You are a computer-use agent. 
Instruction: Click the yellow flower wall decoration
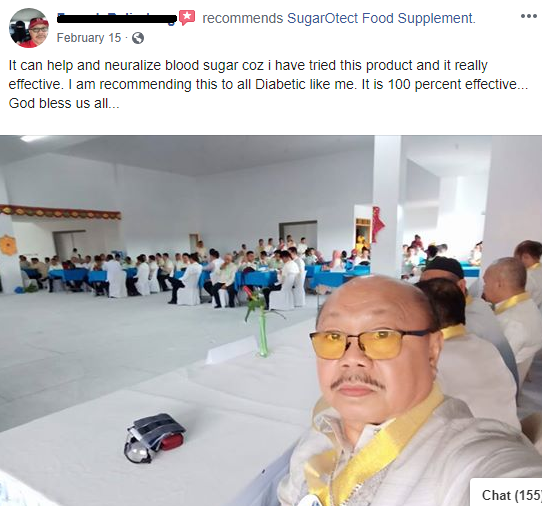click(8, 245)
